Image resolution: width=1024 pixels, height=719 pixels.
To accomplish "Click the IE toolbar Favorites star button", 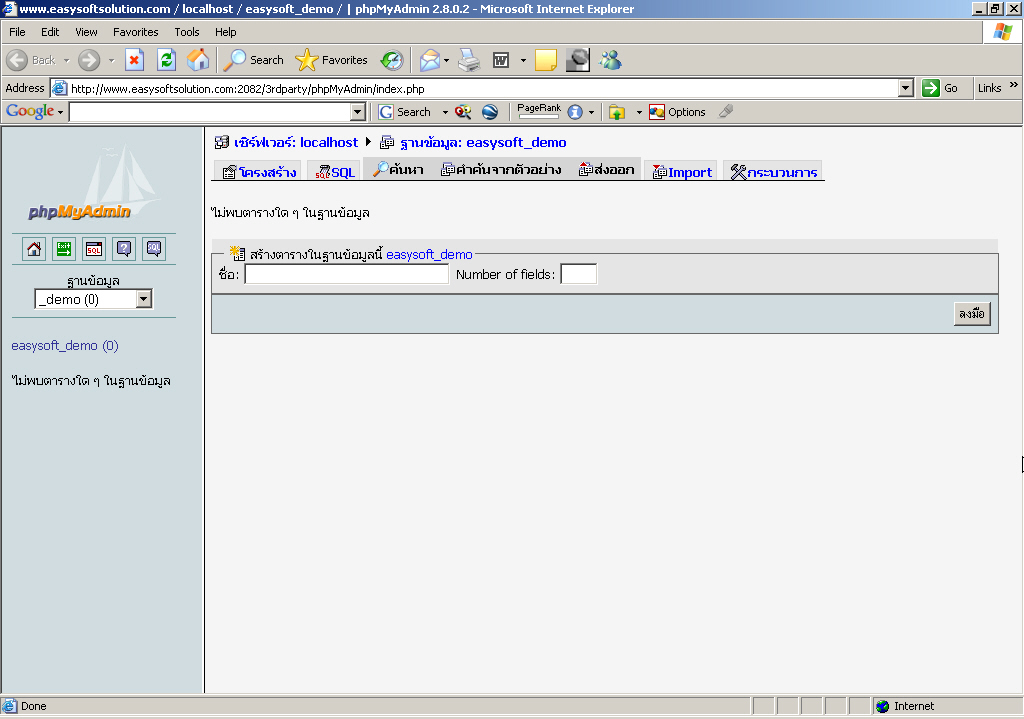I will coord(332,60).
